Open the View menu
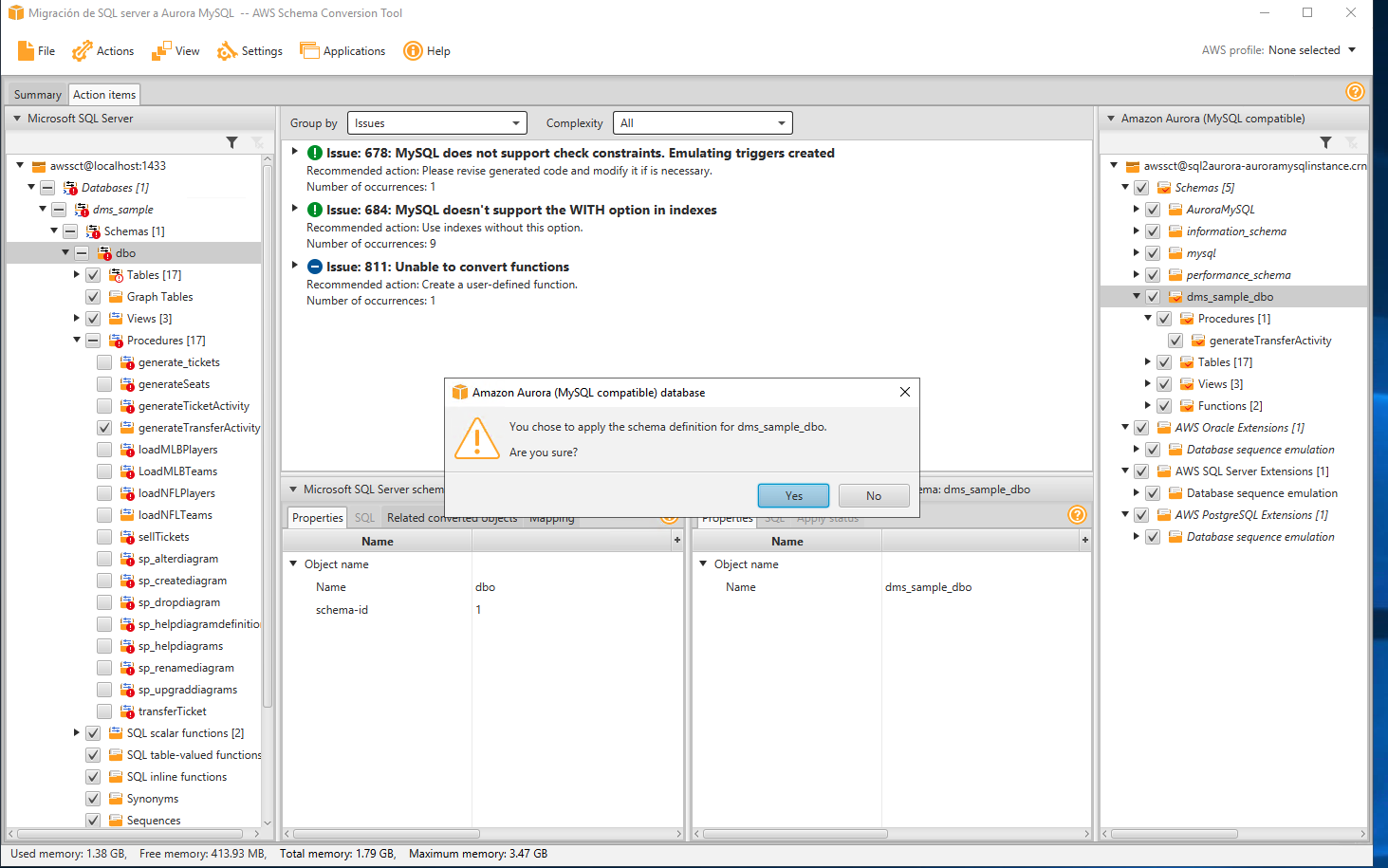This screenshot has height=868, width=1388. [x=176, y=51]
